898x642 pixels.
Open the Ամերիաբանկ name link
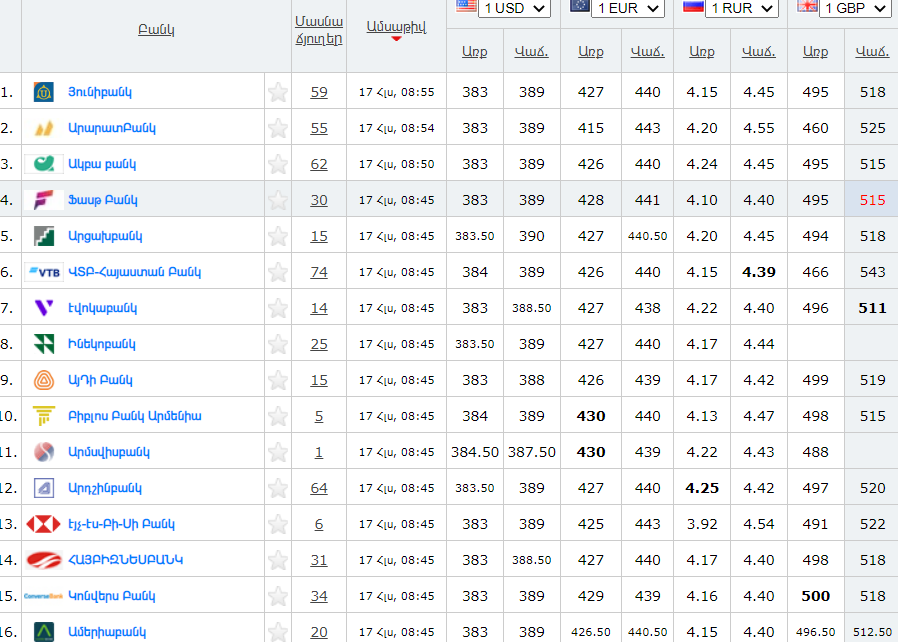(x=107, y=632)
